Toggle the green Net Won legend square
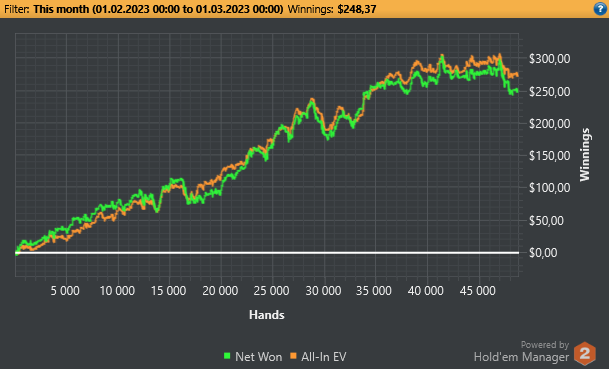 pyautogui.click(x=227, y=356)
